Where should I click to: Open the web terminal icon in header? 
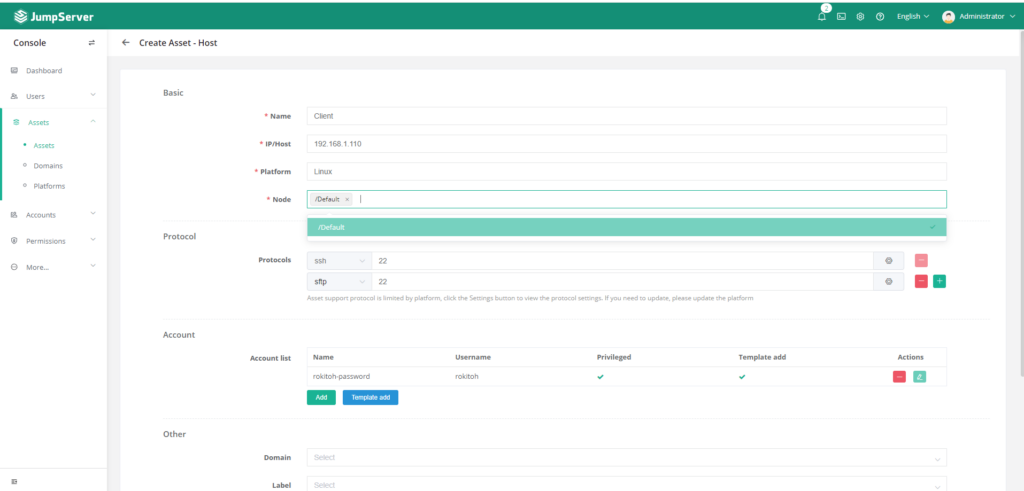(841, 17)
